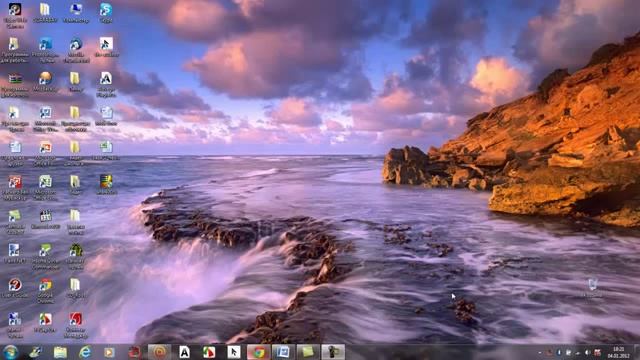The width and height of the screenshot is (640, 360).
Task: Open the volume control in system tray
Action: click(x=587, y=353)
